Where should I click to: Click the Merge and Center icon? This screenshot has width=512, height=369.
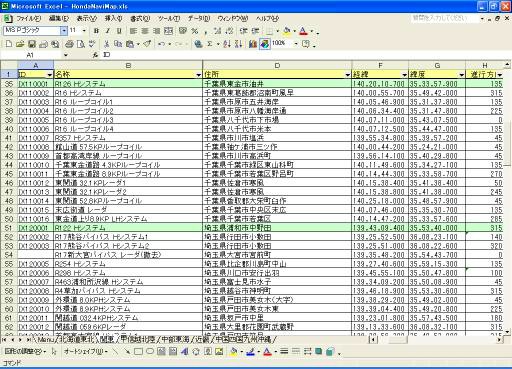(169, 31)
